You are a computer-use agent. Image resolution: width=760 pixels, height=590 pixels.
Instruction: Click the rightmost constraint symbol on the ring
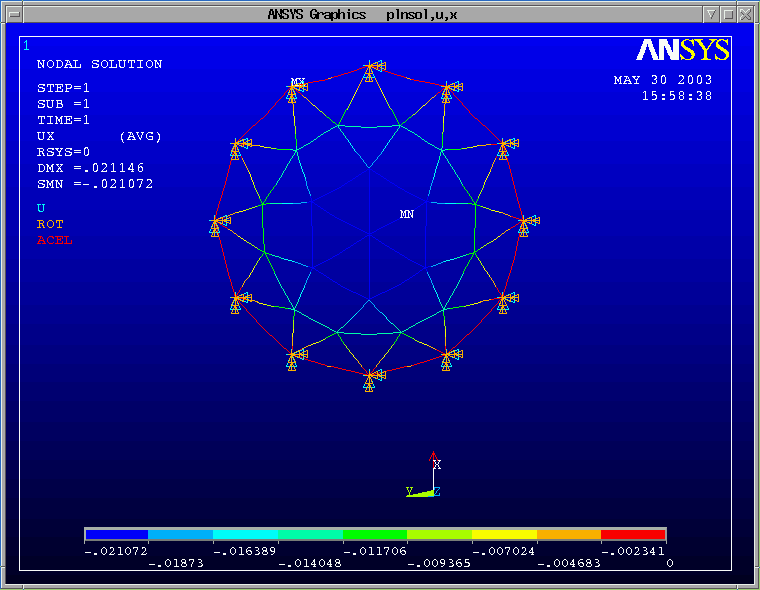tap(527, 225)
